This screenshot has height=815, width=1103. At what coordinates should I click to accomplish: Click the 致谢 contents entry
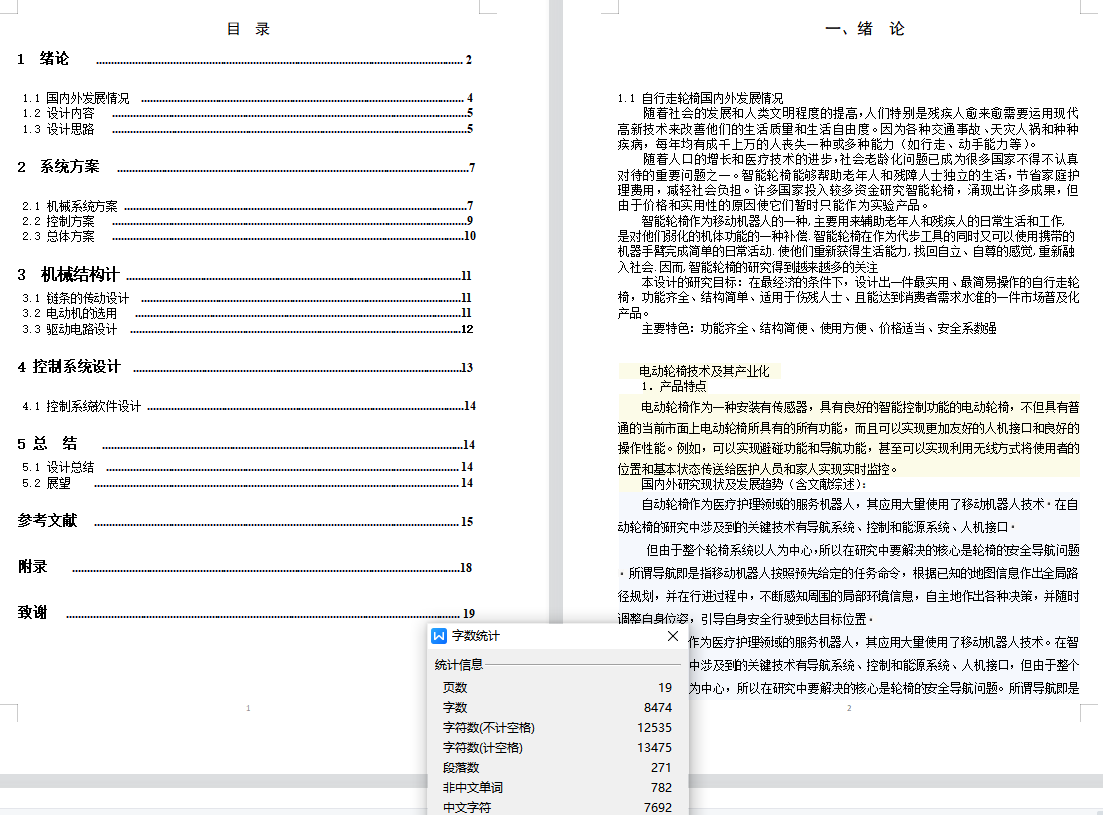click(x=33, y=613)
